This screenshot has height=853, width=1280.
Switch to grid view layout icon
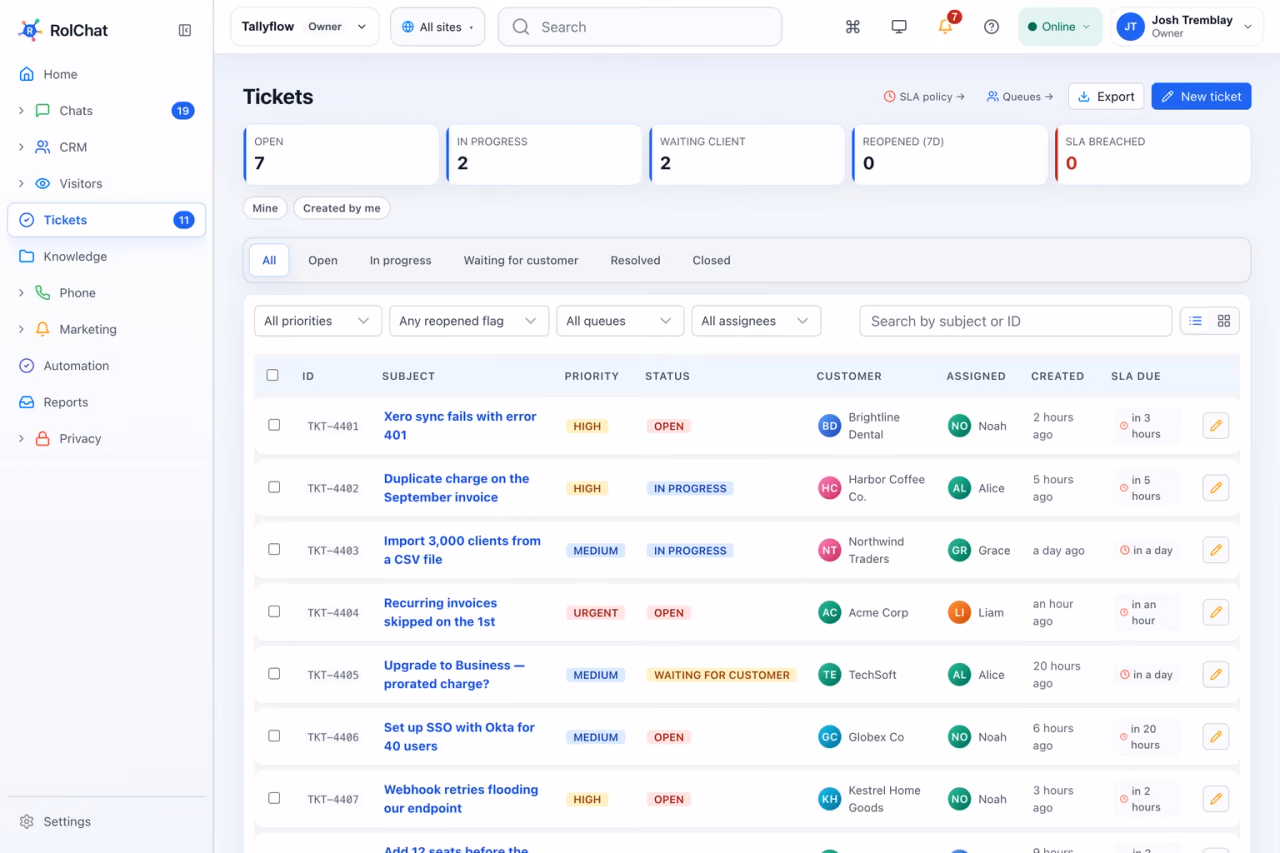[x=1224, y=321]
